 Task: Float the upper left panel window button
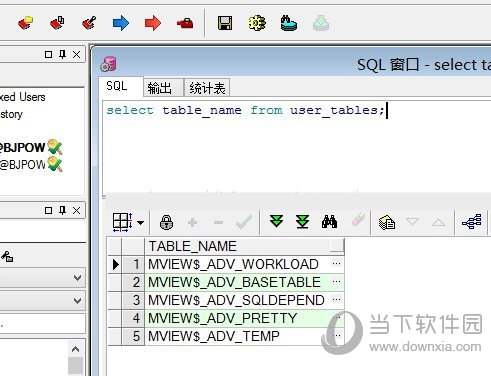pos(48,54)
